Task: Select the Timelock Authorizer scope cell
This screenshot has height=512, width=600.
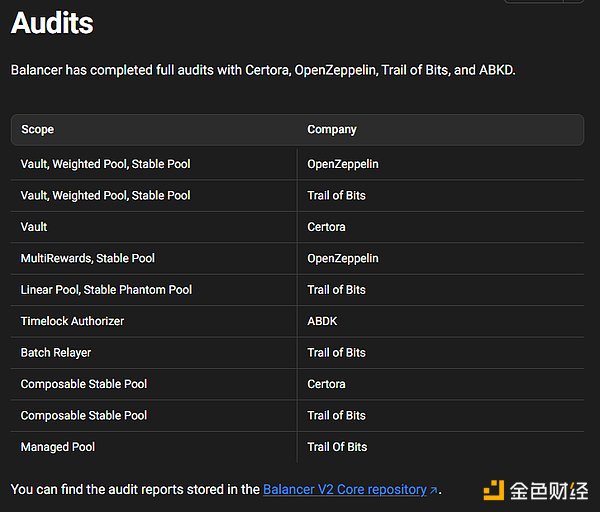Action: 72,321
